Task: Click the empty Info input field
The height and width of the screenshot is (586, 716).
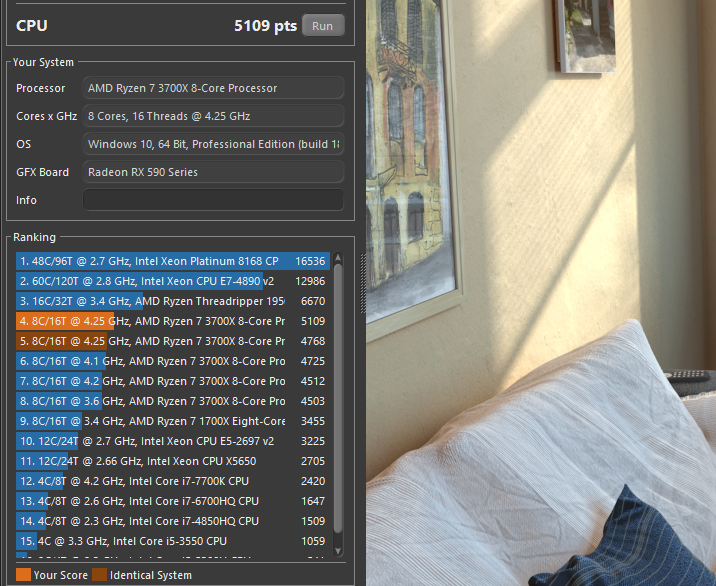Action: pos(213,200)
